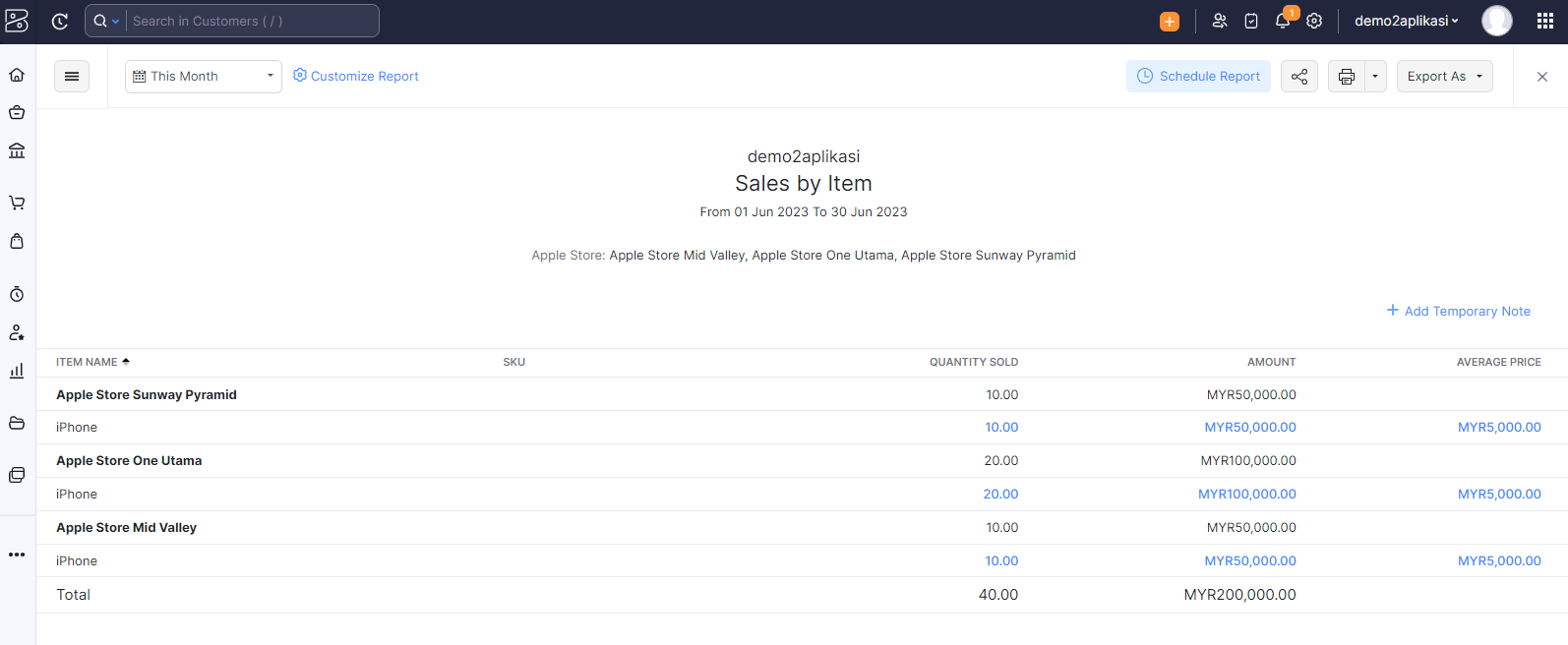
Task: Click the orange quick create plus button
Action: coord(1170,22)
